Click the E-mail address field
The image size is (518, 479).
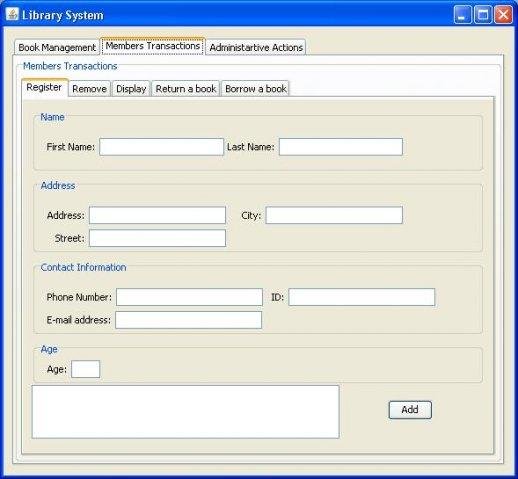tap(189, 320)
